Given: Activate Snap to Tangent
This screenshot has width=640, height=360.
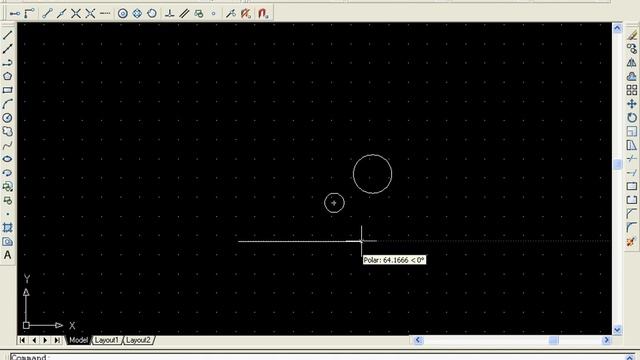Looking at the screenshot, I should pyautogui.click(x=152, y=13).
